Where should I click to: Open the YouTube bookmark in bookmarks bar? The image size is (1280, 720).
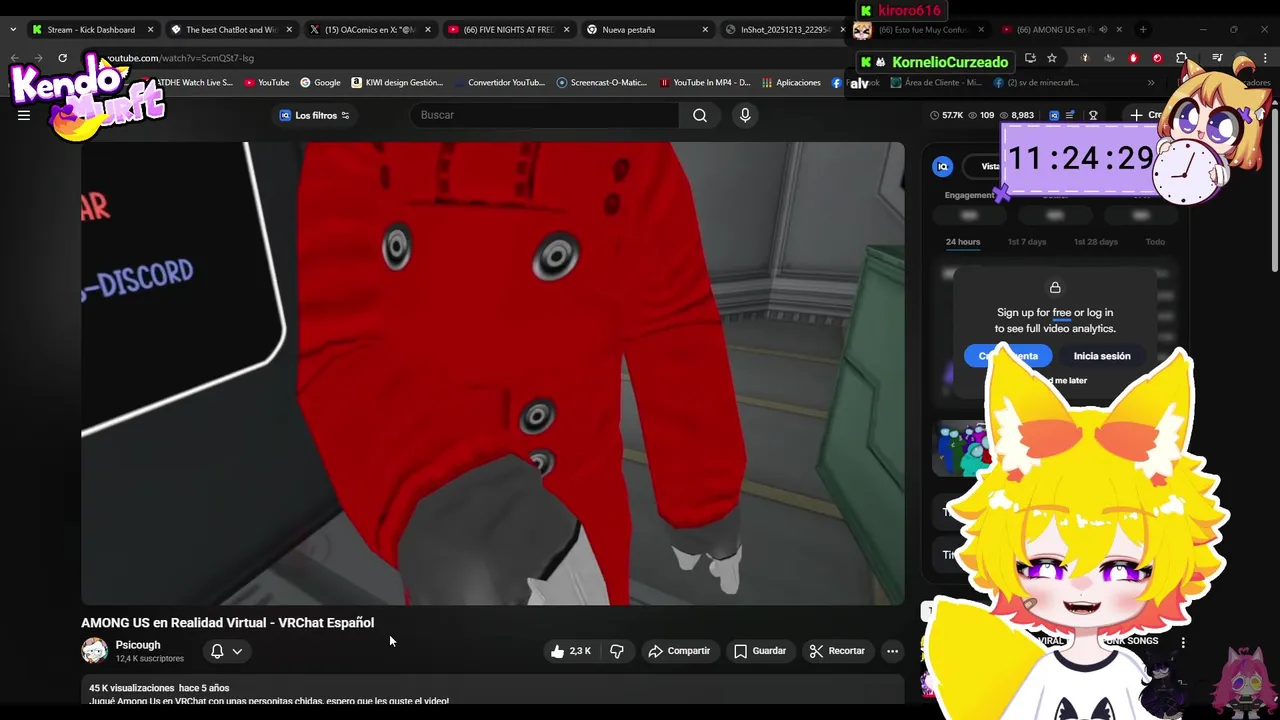coord(266,83)
